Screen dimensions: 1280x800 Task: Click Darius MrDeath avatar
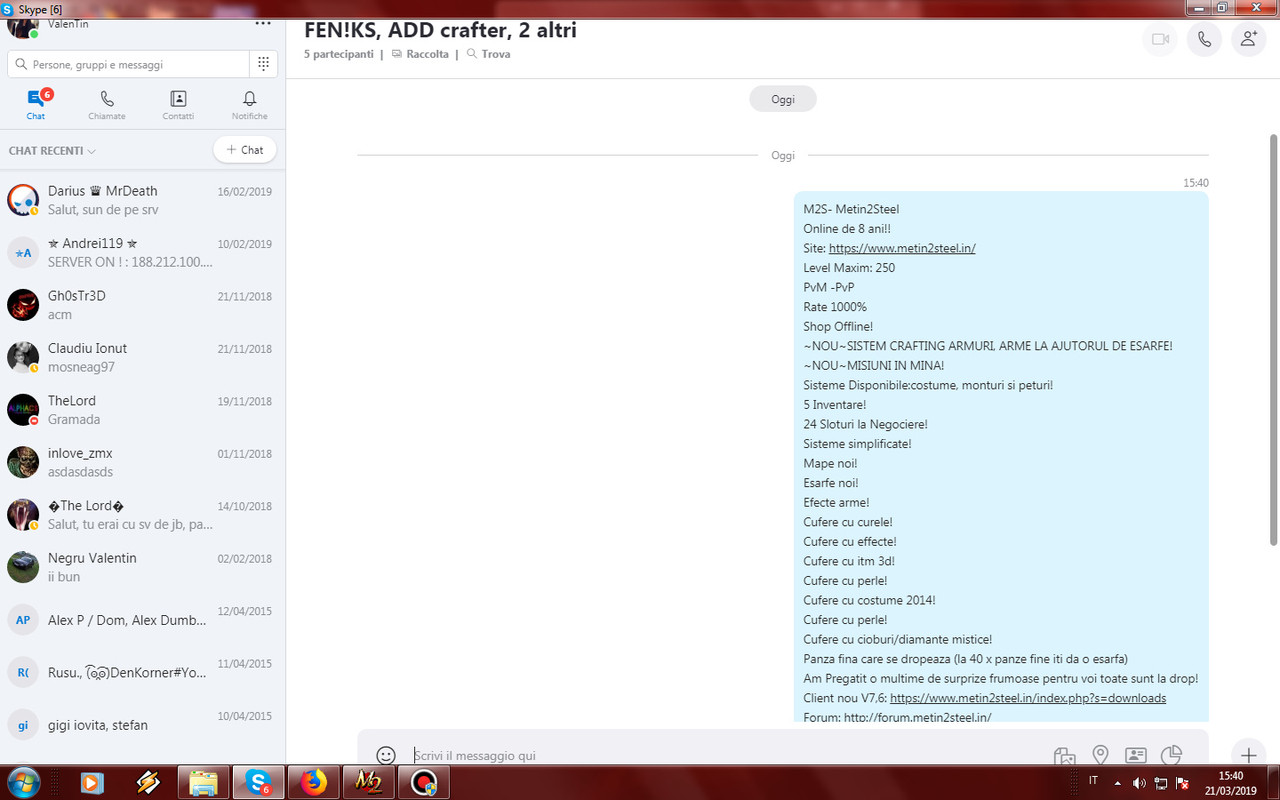point(23,200)
